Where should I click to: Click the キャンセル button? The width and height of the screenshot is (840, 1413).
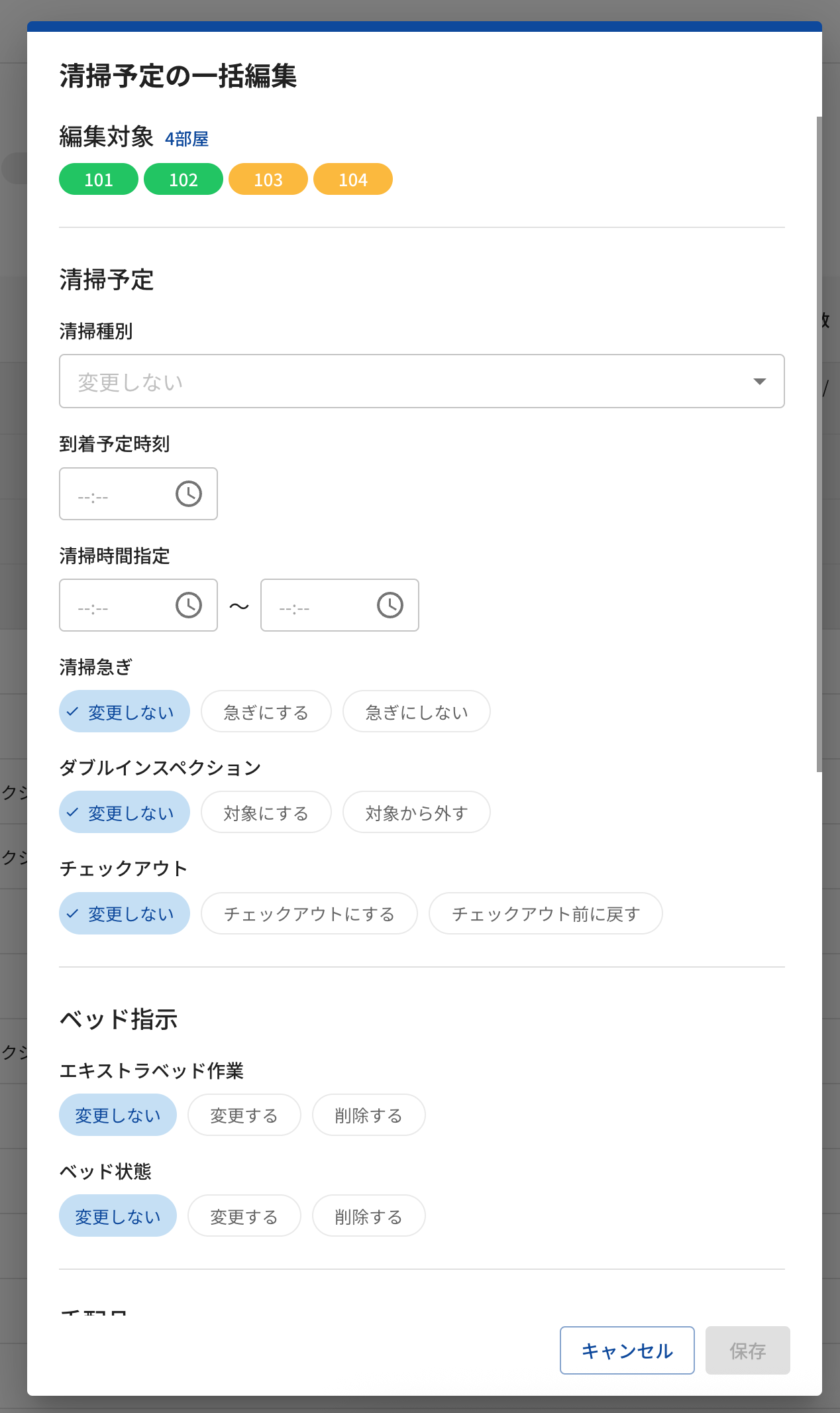click(627, 1350)
